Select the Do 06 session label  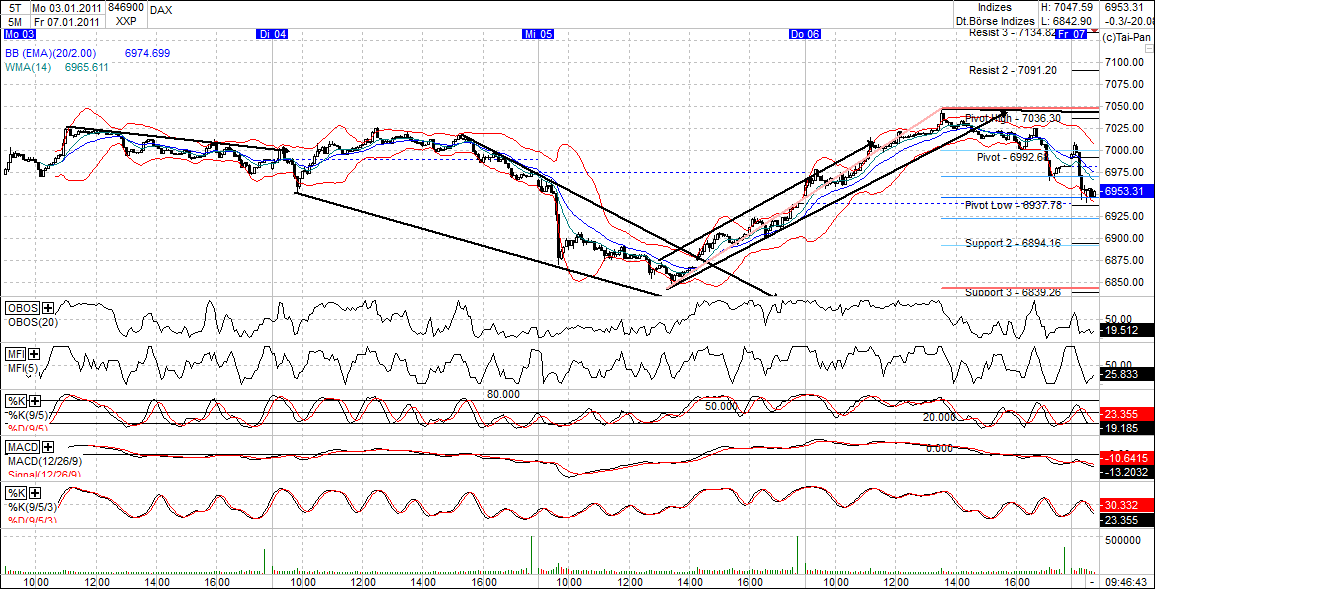[x=804, y=33]
